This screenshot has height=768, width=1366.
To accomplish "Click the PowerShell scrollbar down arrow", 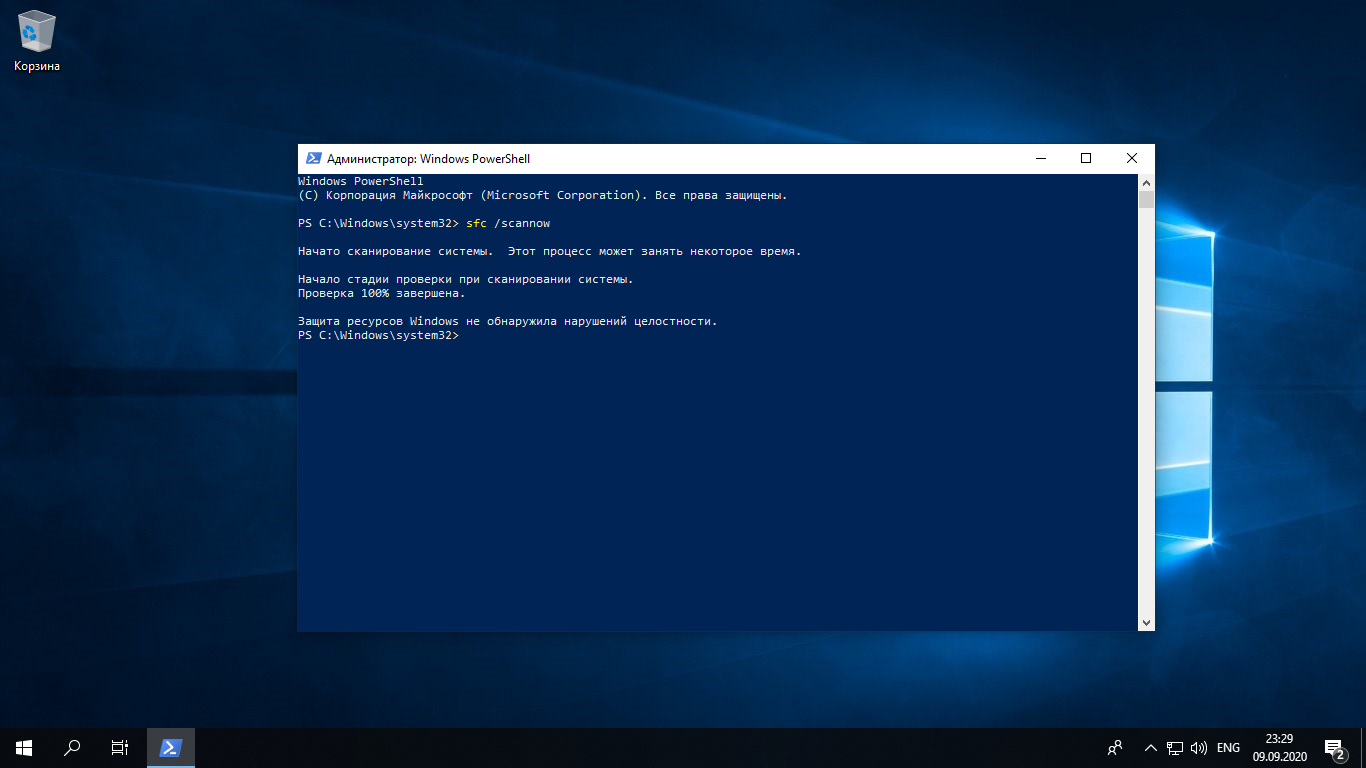I will [x=1146, y=623].
